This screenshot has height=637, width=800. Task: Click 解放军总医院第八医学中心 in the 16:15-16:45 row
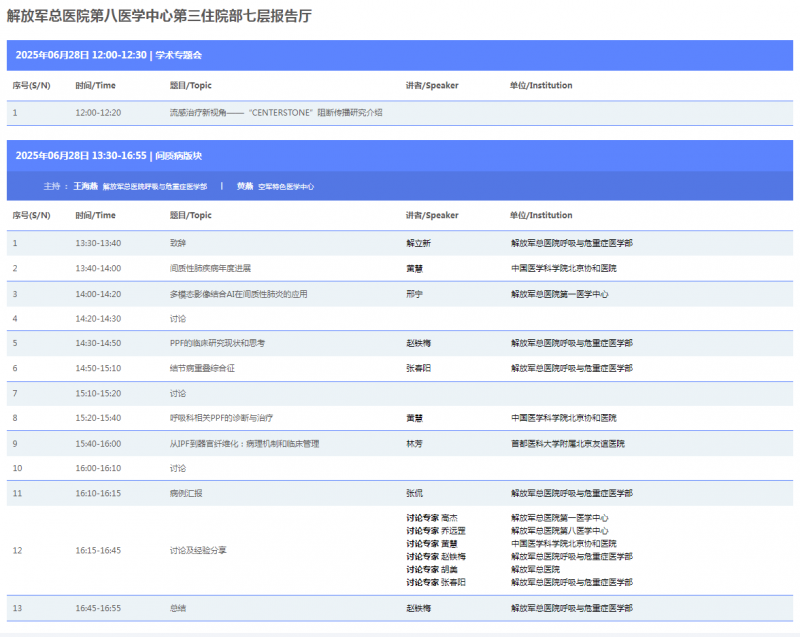(560, 531)
